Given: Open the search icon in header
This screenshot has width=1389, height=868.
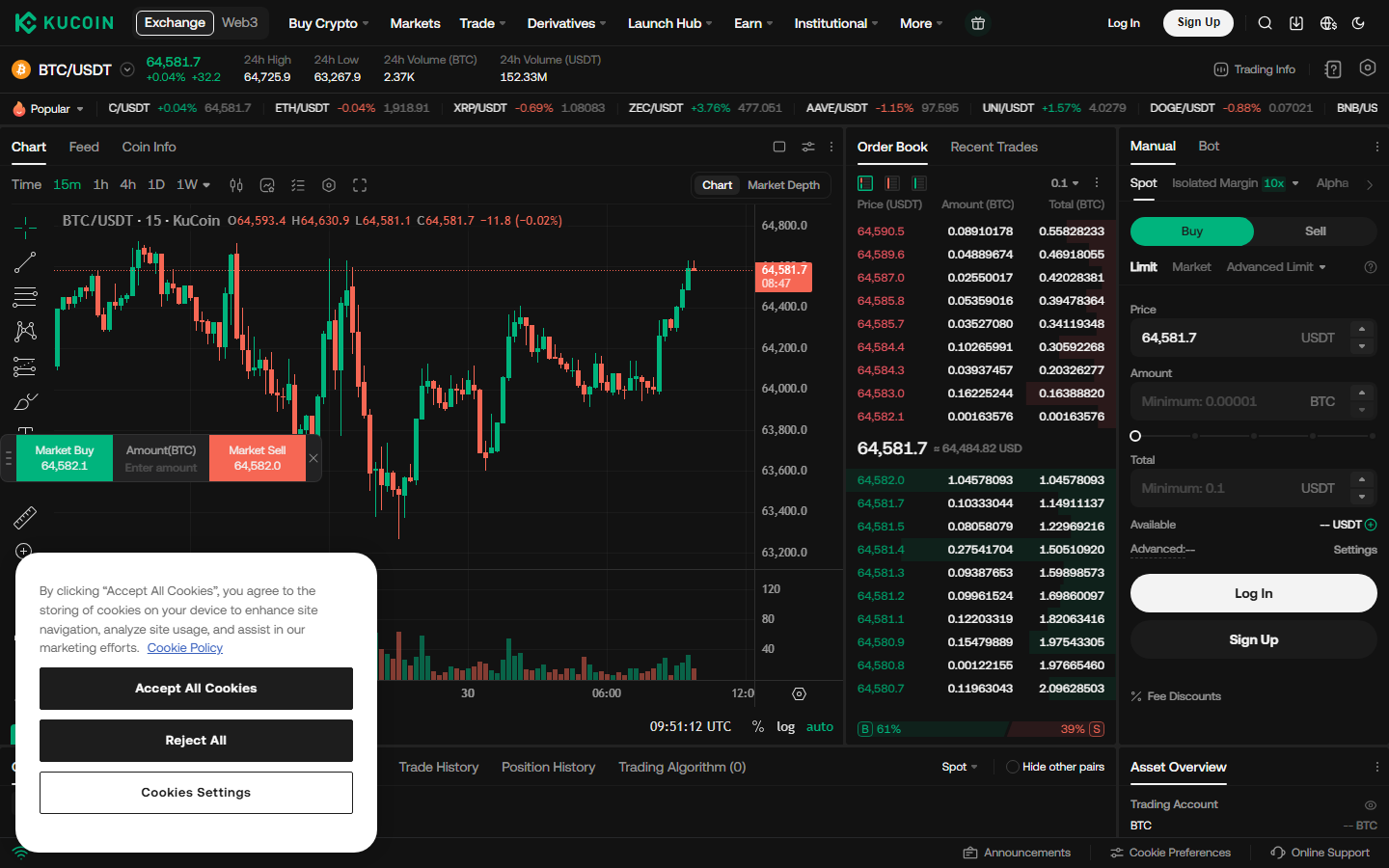Looking at the screenshot, I should point(1265,23).
